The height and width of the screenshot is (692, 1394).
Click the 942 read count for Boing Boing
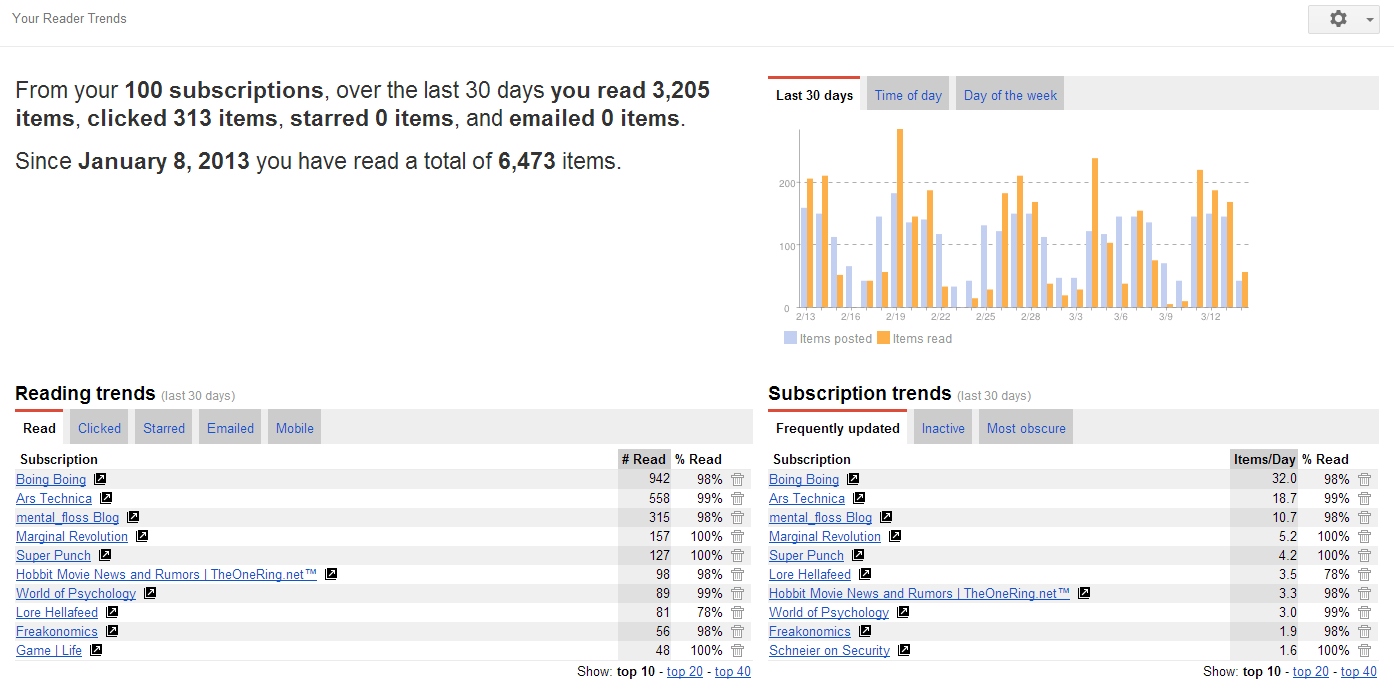(x=659, y=479)
